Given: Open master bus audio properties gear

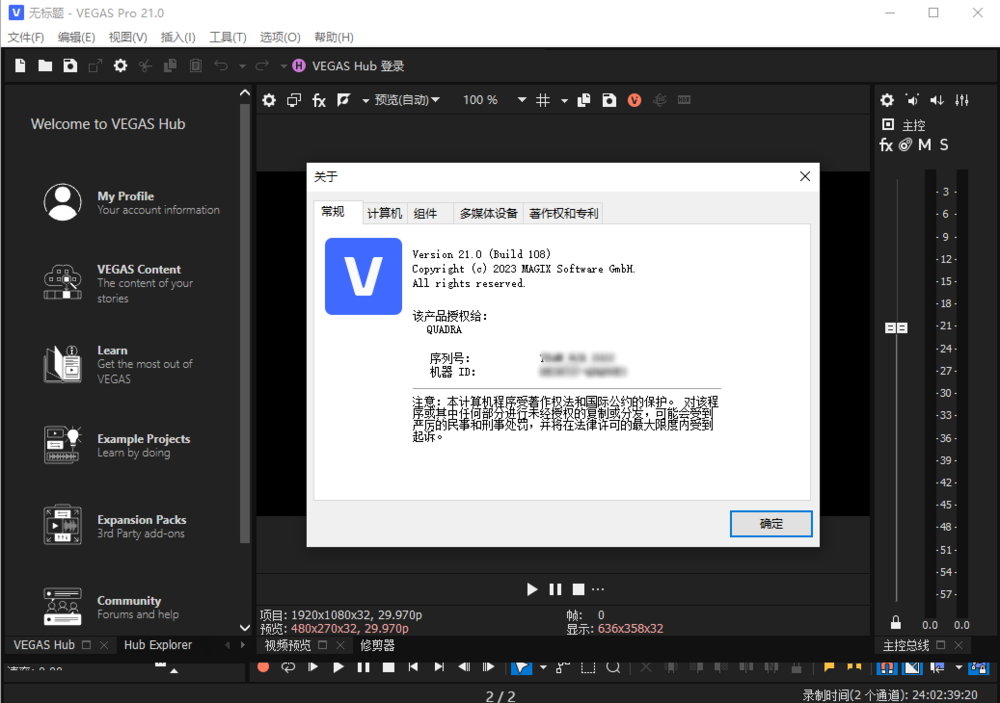Looking at the screenshot, I should coord(887,100).
